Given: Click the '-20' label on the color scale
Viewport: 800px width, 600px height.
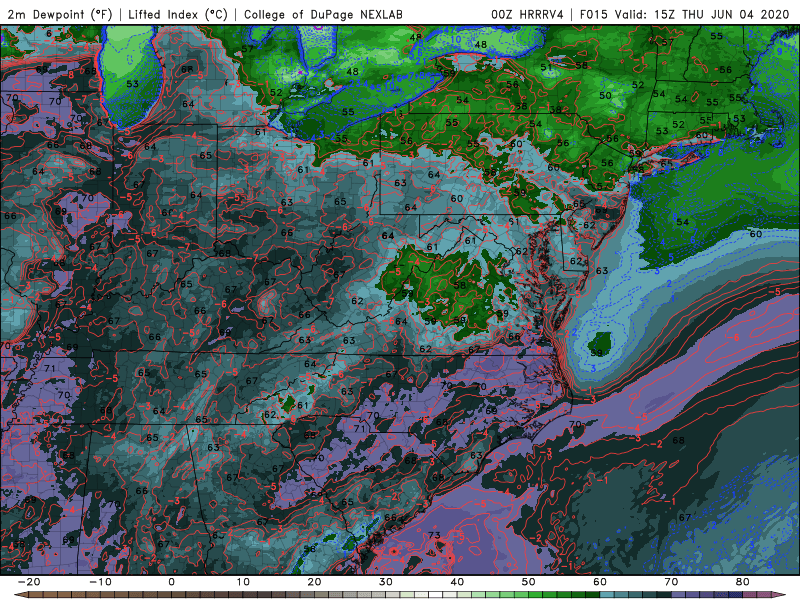Looking at the screenshot, I should [x=29, y=582].
